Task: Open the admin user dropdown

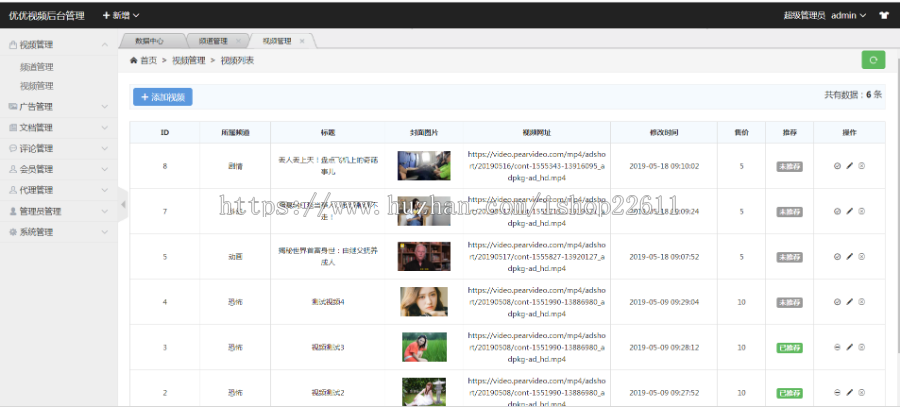Action: [x=848, y=15]
